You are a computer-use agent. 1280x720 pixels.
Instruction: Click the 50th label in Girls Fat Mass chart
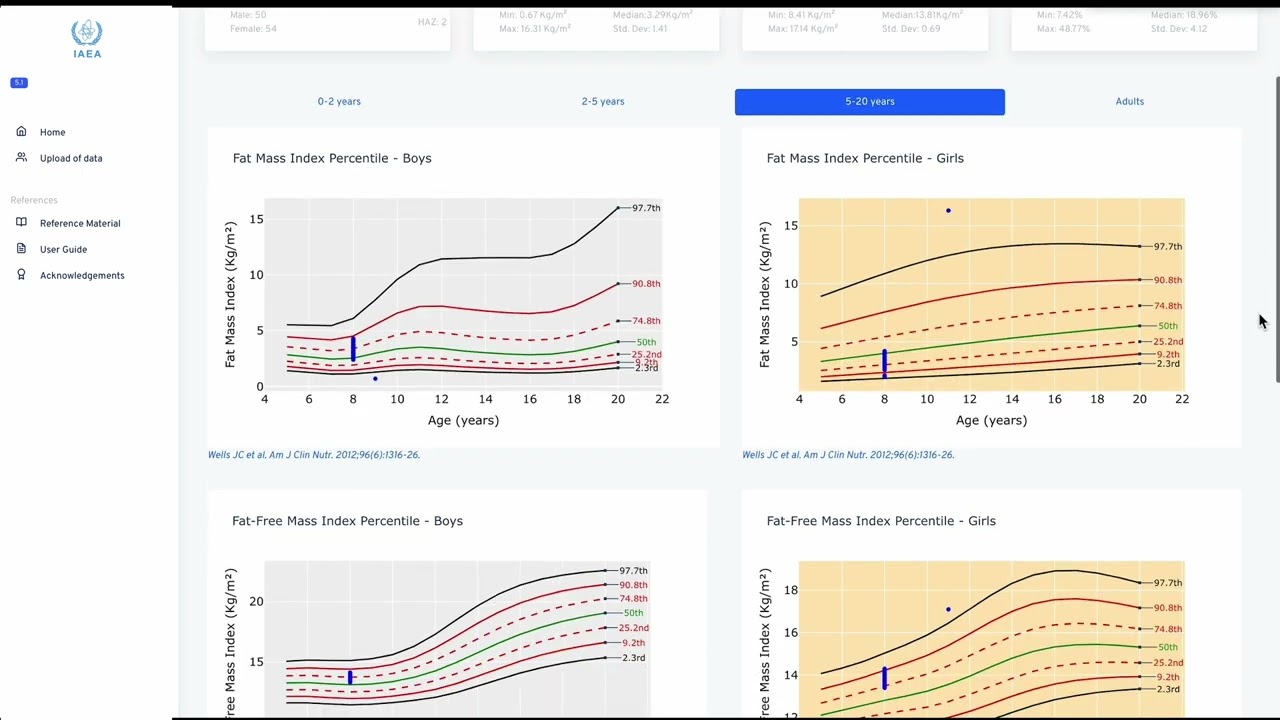point(1168,326)
